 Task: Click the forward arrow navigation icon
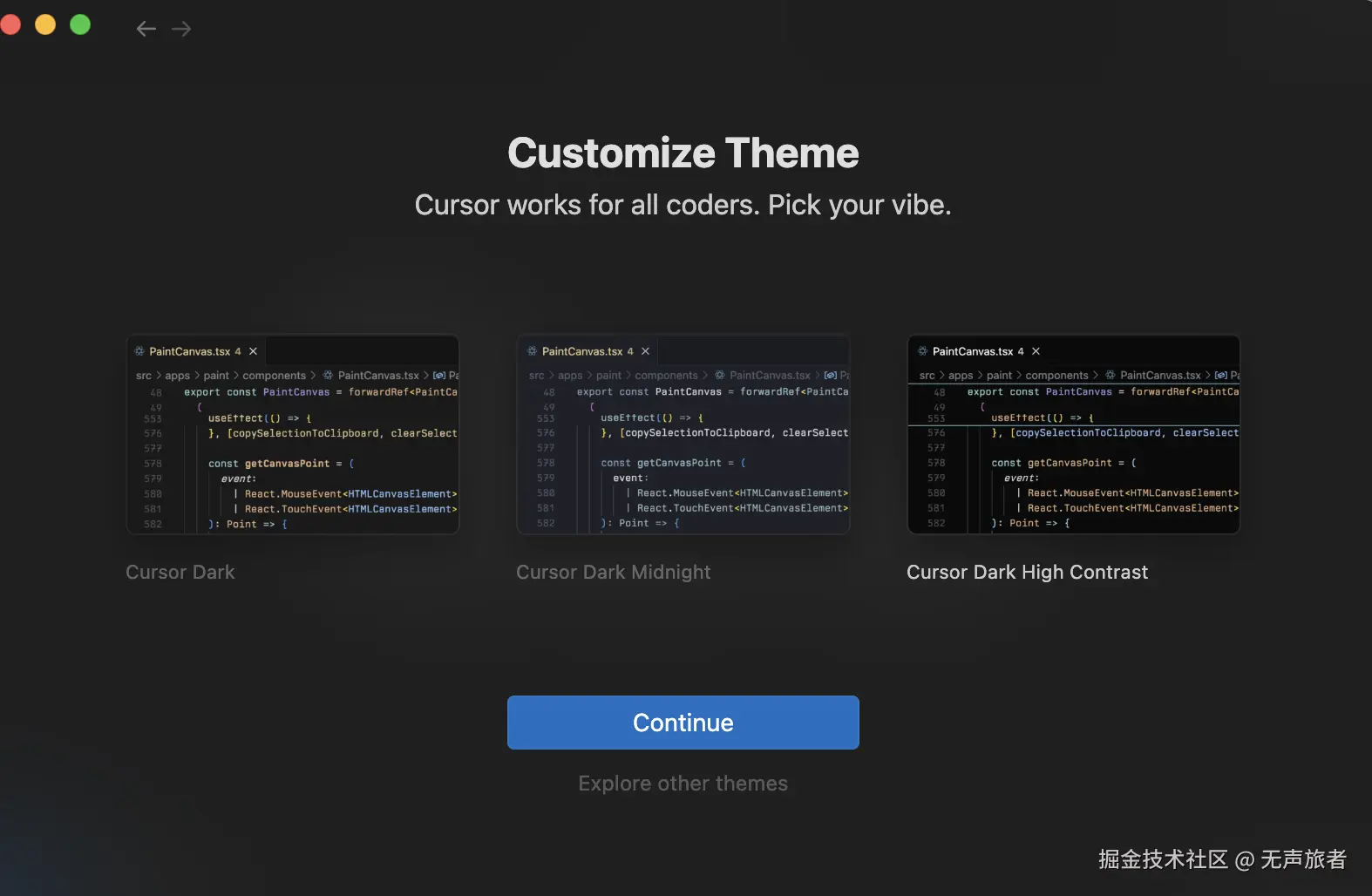tap(181, 29)
